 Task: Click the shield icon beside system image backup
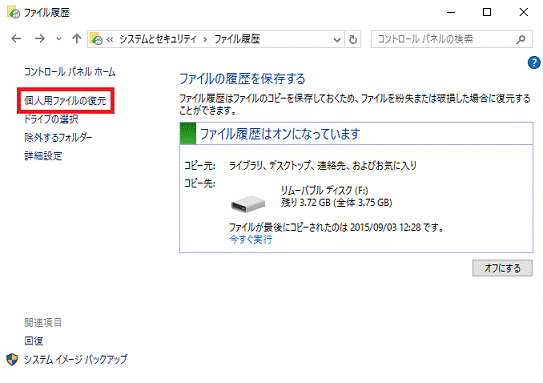(12, 359)
